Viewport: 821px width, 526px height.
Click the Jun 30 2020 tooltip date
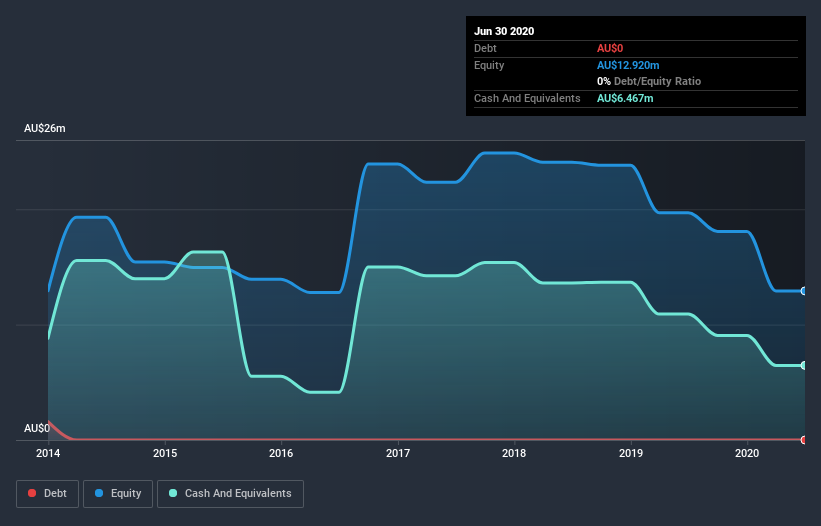pyautogui.click(x=504, y=31)
